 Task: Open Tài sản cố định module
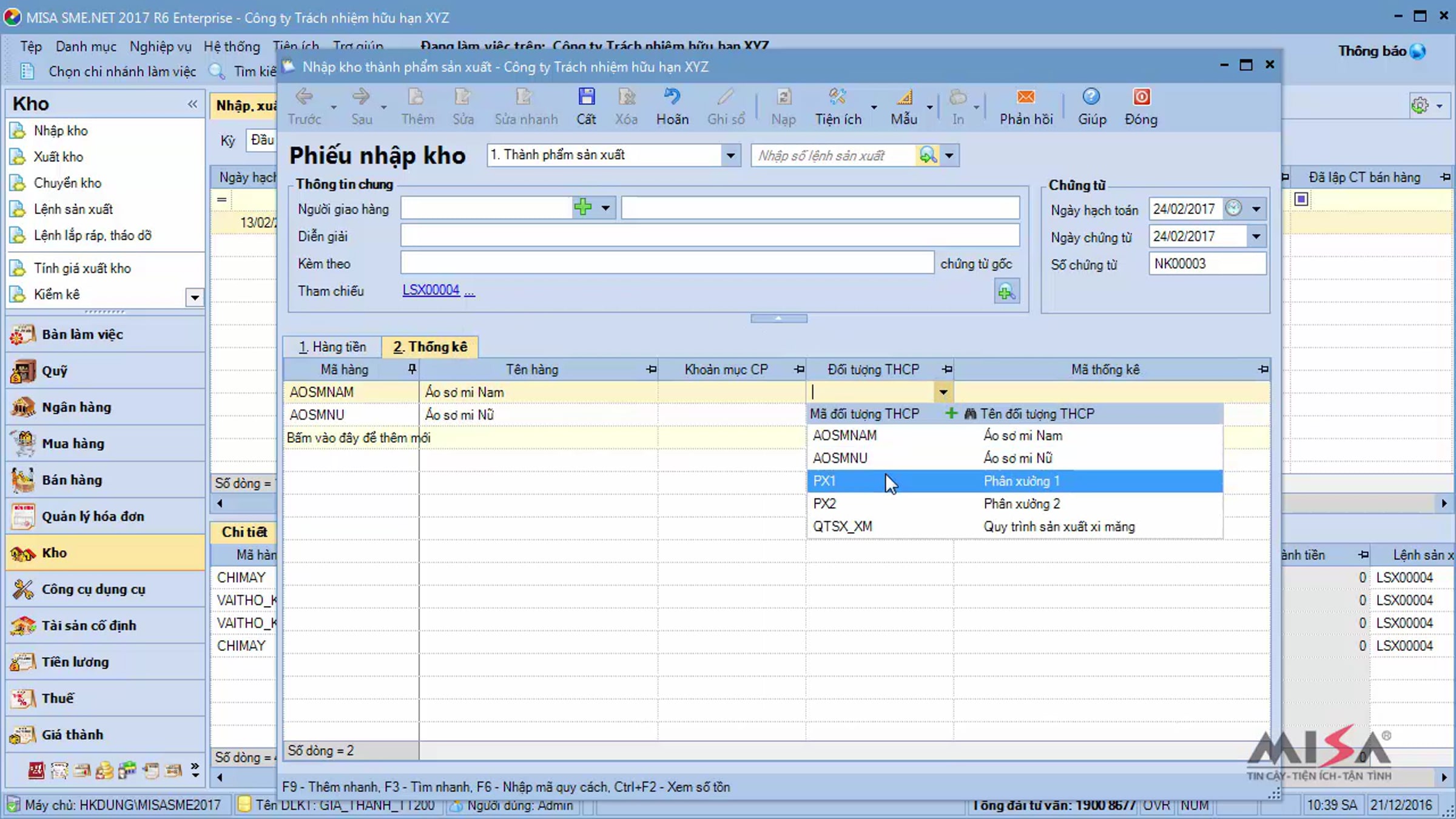pos(106,625)
